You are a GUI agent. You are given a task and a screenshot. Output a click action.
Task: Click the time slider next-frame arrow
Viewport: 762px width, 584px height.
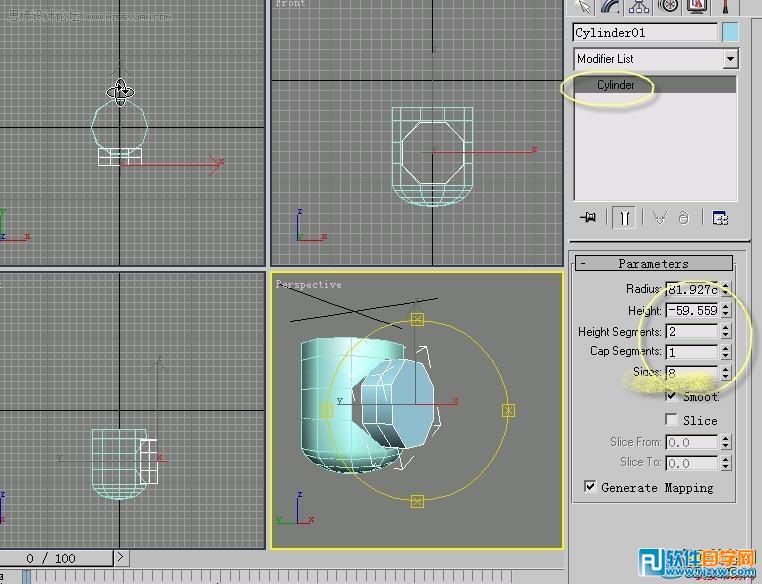pyautogui.click(x=121, y=558)
